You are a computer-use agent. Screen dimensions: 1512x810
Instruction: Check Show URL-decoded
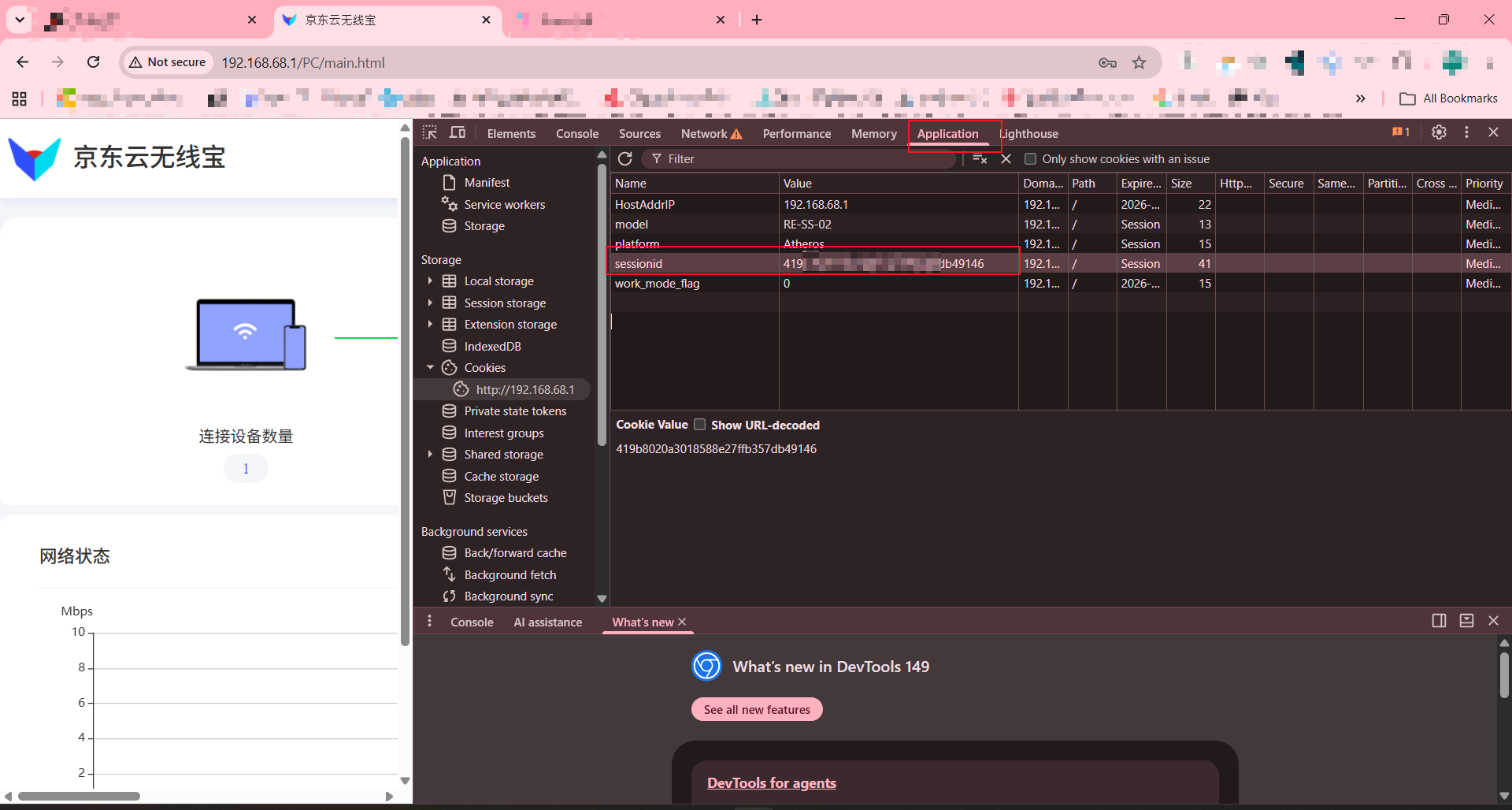(699, 424)
